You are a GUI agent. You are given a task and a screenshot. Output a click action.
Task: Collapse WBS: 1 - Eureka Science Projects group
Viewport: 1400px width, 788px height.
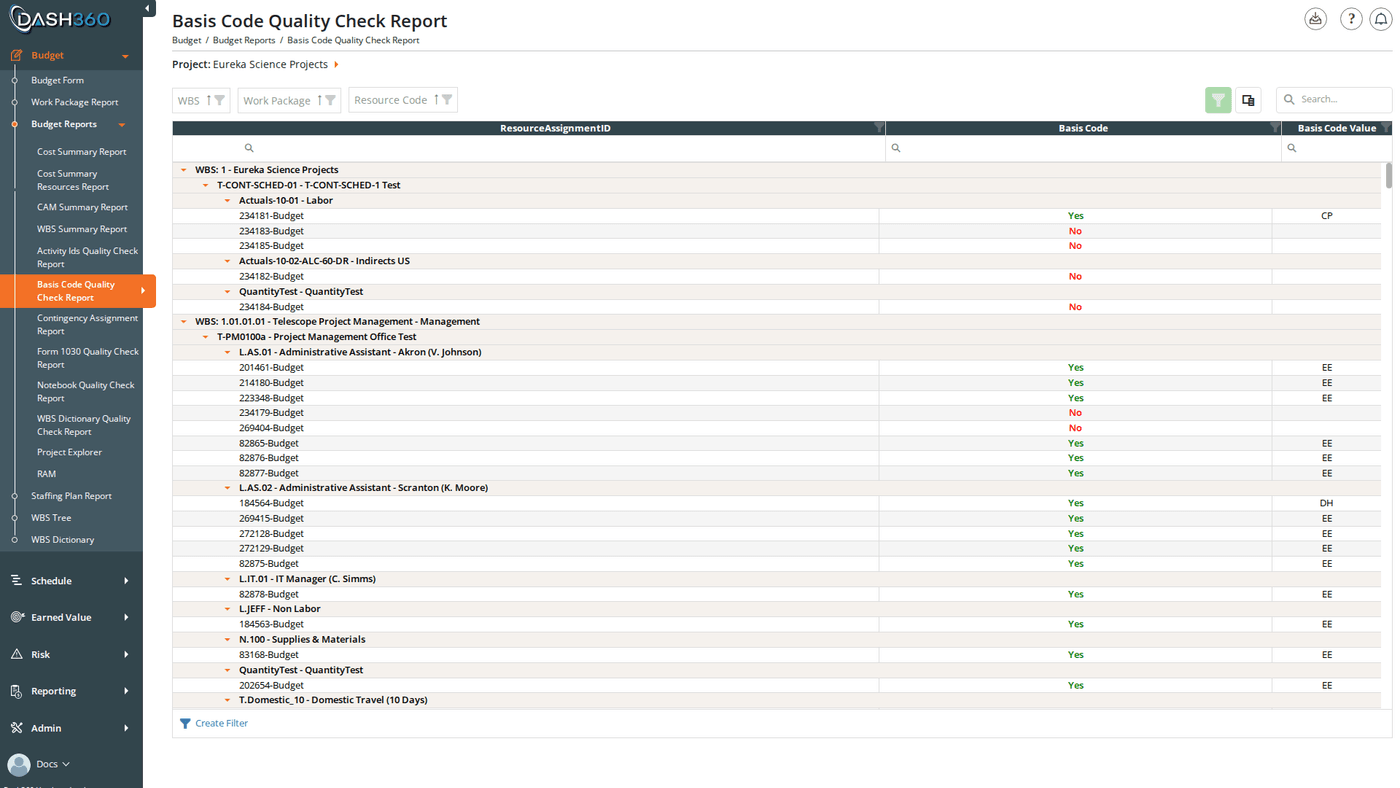[184, 170]
